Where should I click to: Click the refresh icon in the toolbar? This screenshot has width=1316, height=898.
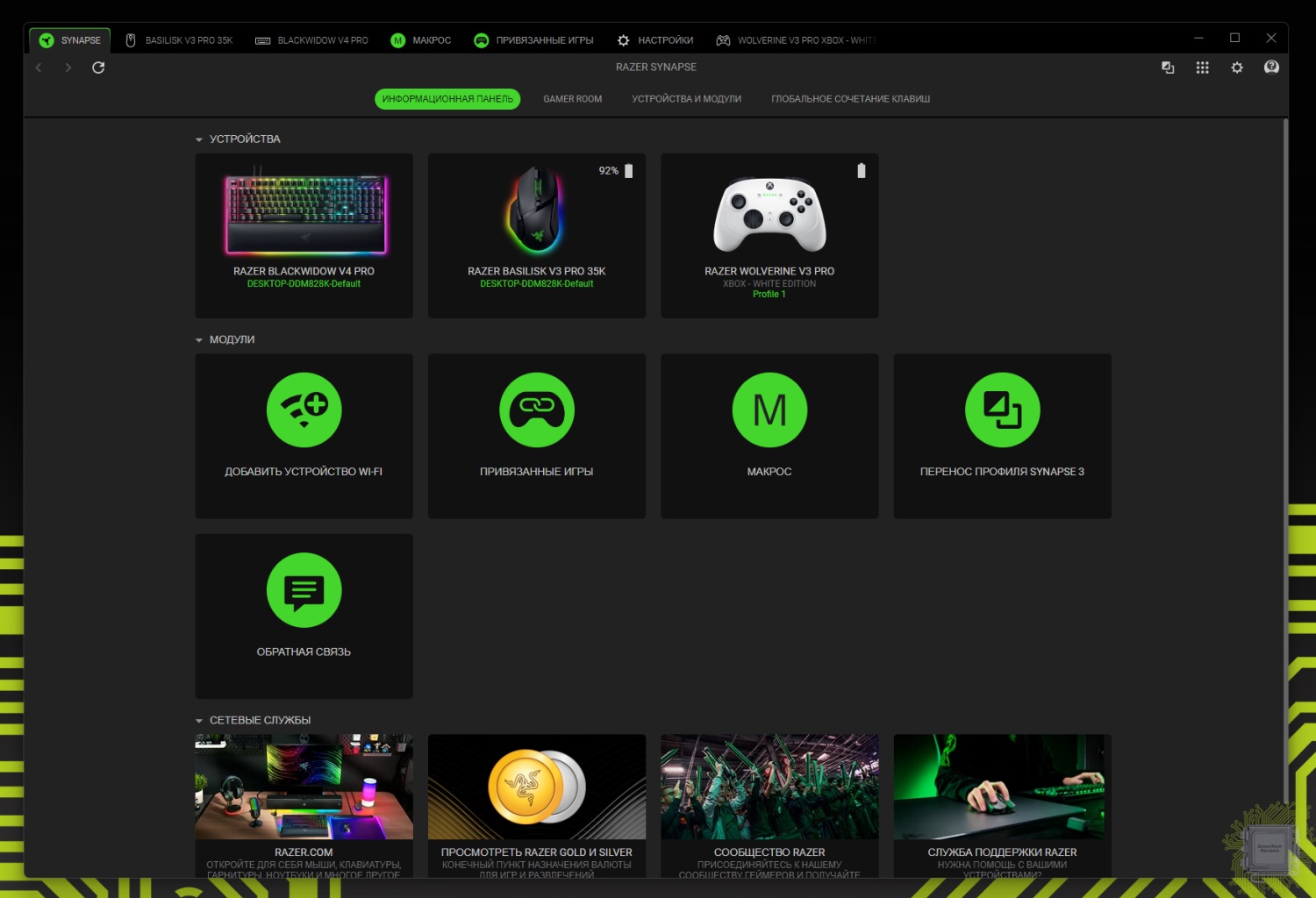tap(98, 68)
